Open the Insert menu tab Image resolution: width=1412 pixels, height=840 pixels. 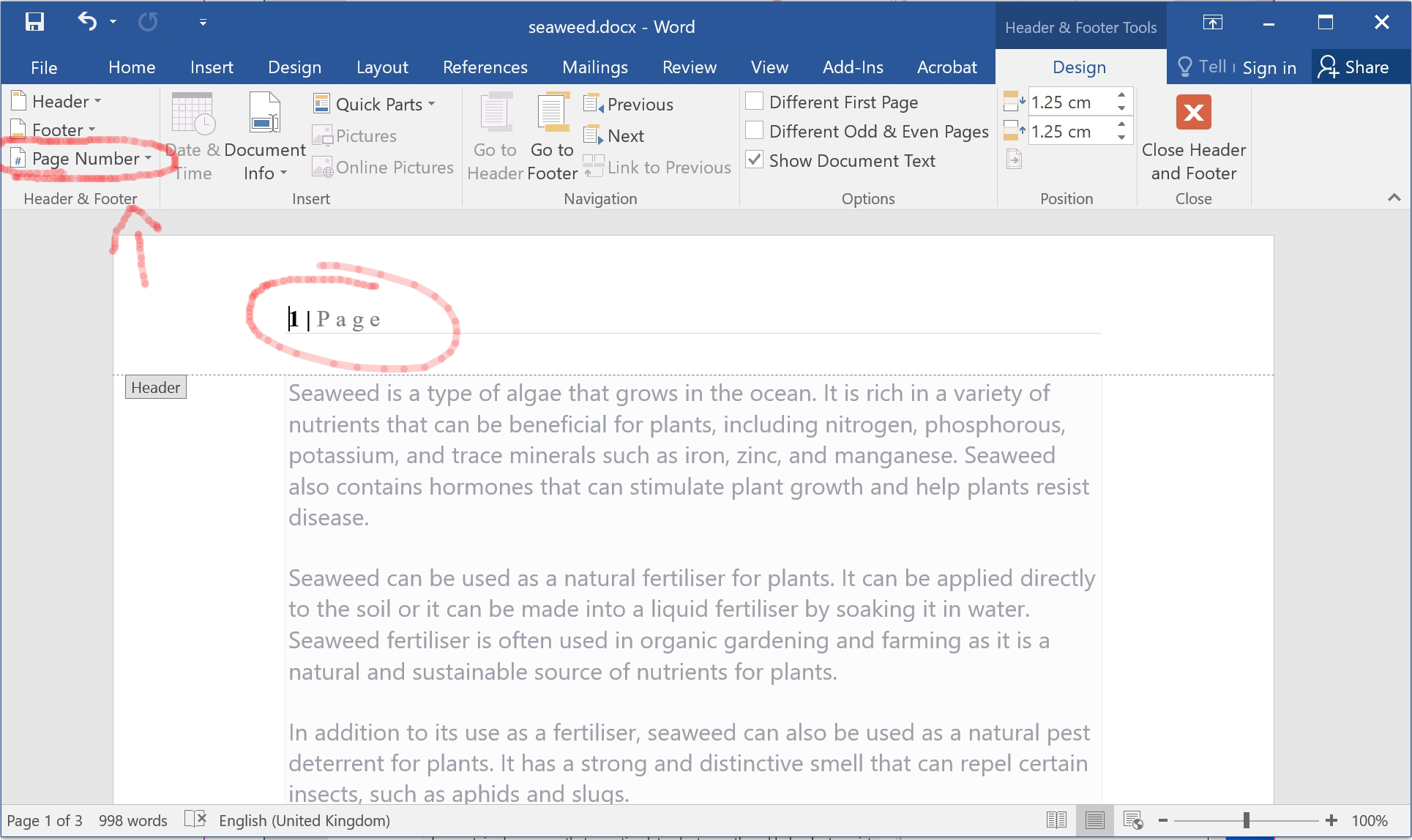211,67
